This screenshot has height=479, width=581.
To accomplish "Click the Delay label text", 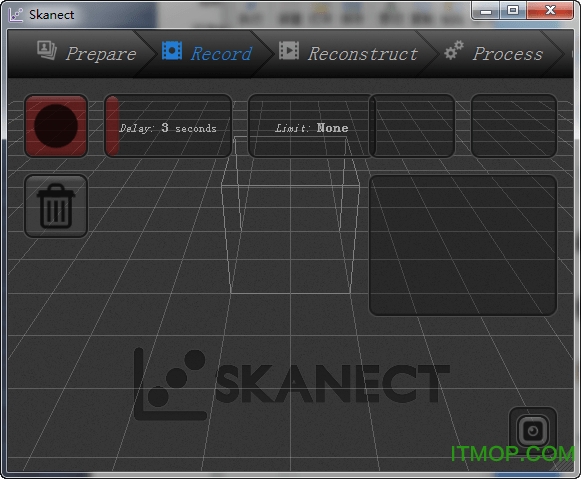I will [x=136, y=128].
